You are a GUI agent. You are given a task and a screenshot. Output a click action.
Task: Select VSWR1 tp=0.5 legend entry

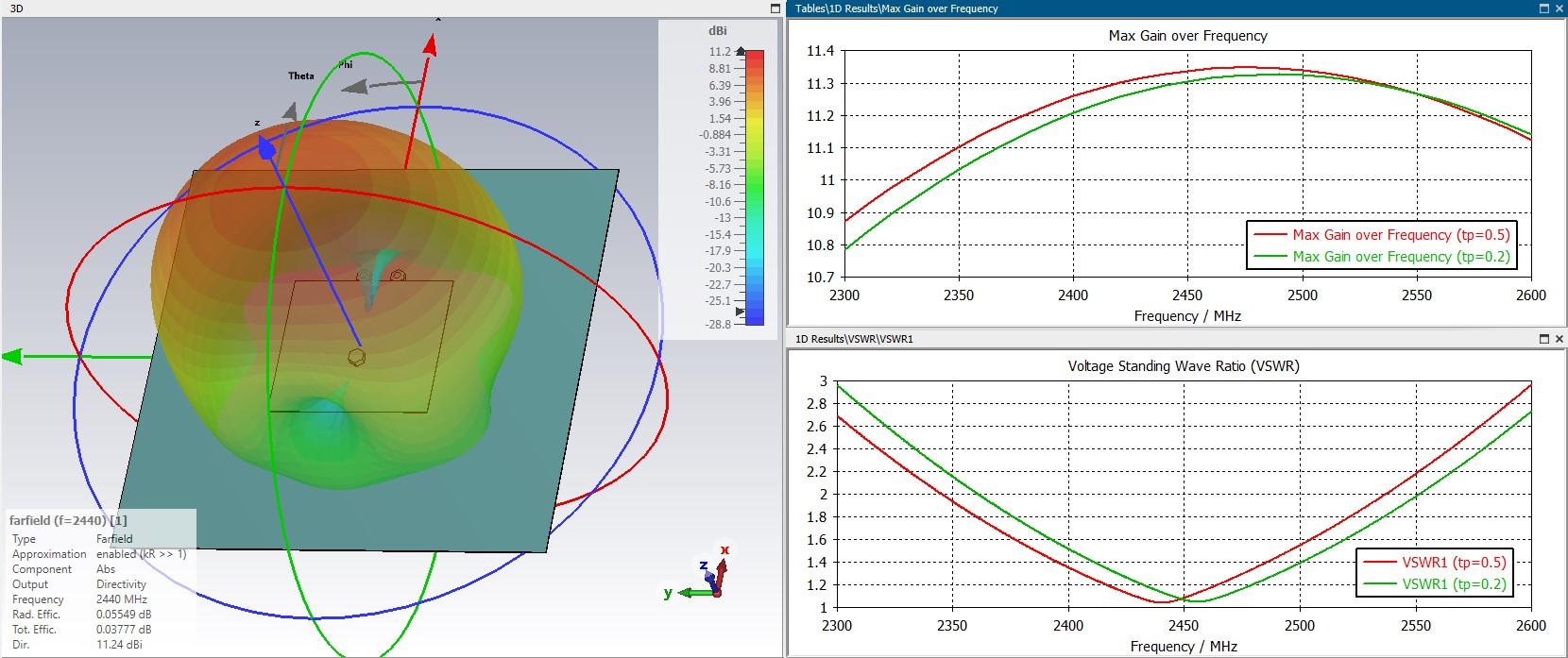pyautogui.click(x=1454, y=563)
